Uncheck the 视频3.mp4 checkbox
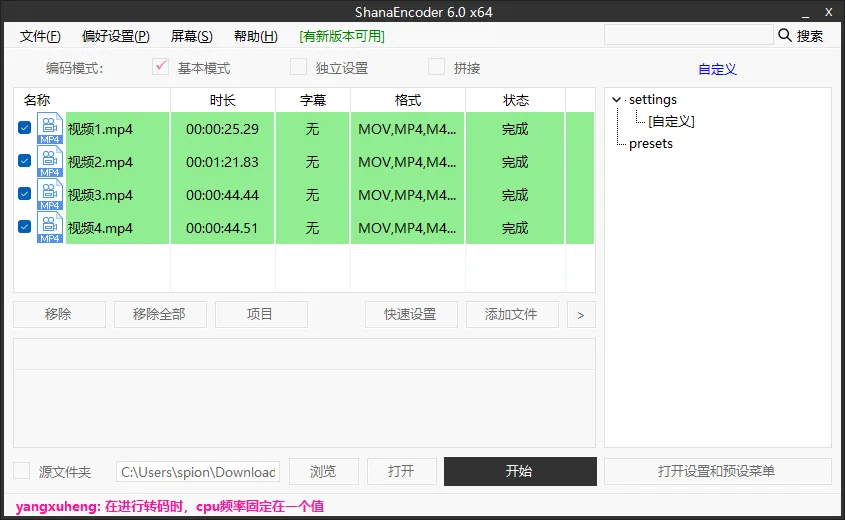 (x=24, y=193)
